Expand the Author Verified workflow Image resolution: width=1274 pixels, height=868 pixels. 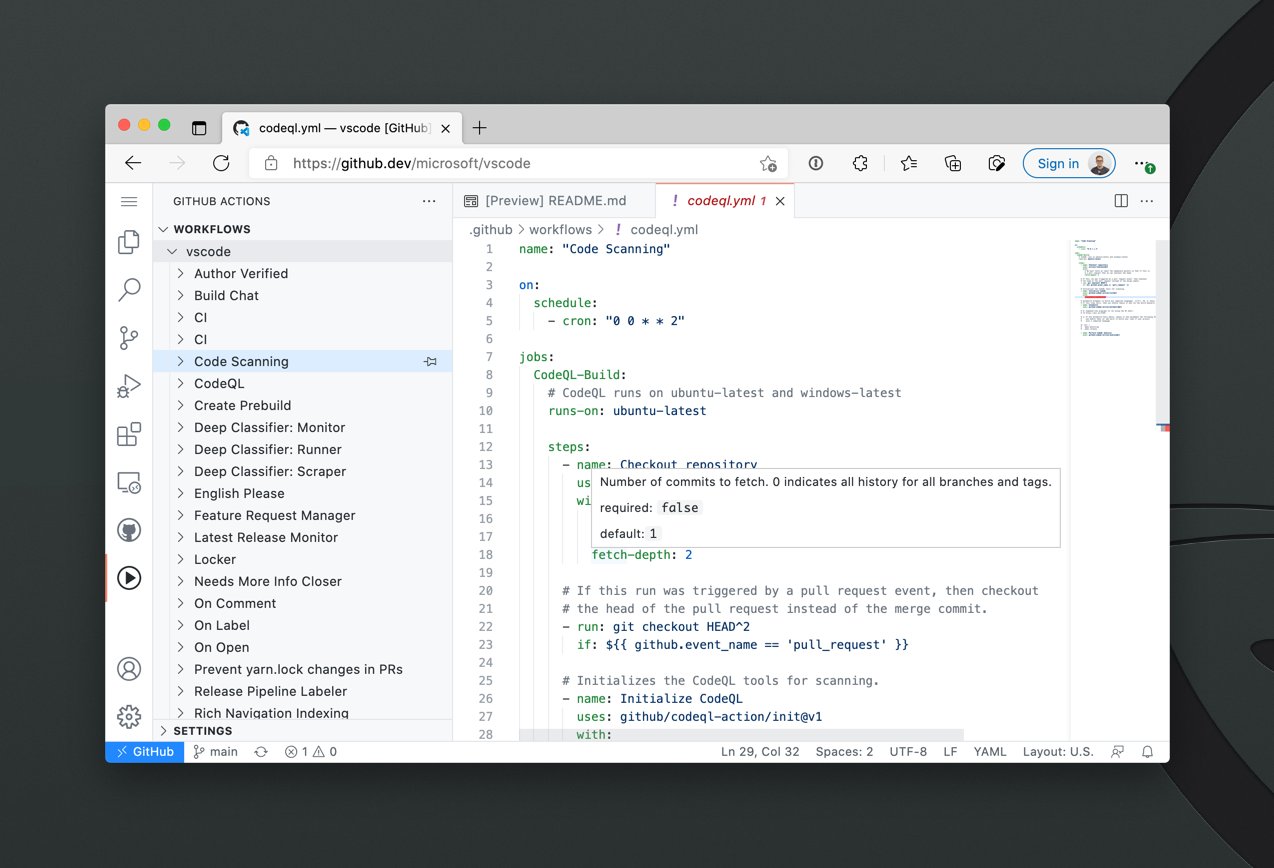coord(181,274)
